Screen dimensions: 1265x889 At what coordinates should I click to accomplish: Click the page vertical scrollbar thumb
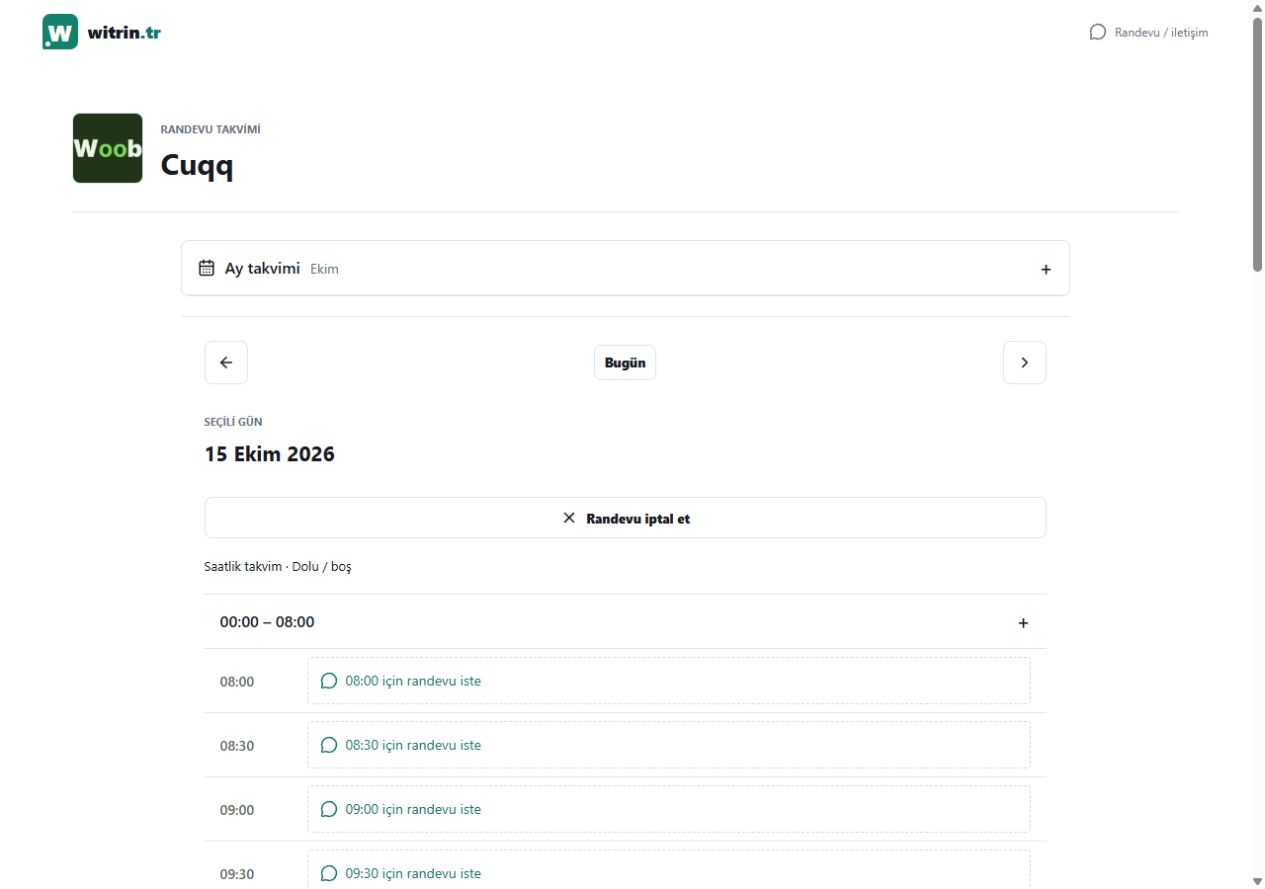1258,143
